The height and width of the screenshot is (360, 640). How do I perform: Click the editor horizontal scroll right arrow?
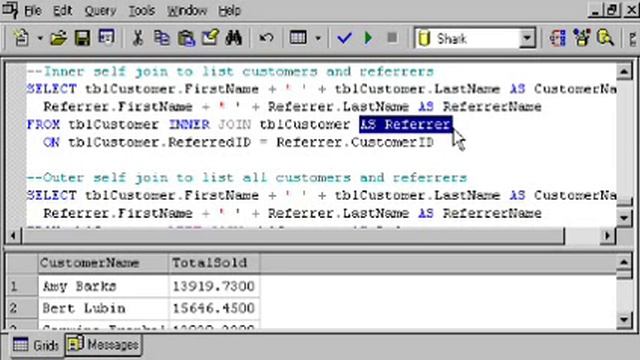(607, 236)
